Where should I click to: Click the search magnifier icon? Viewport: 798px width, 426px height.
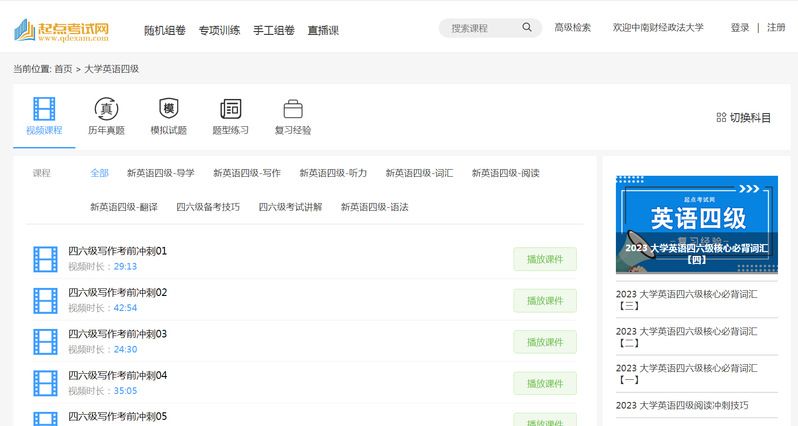pyautogui.click(x=528, y=28)
